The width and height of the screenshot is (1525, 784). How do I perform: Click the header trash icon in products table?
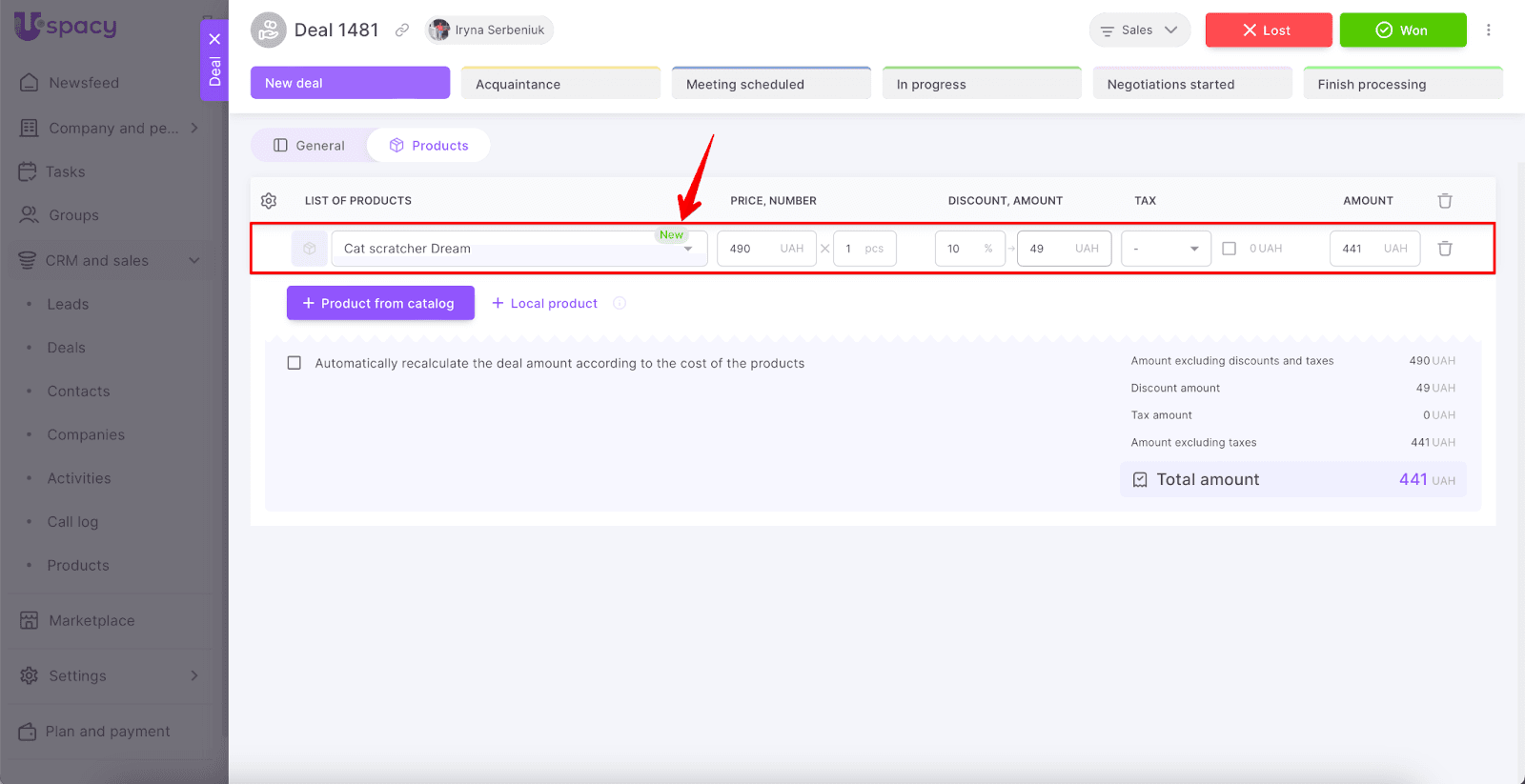point(1445,201)
